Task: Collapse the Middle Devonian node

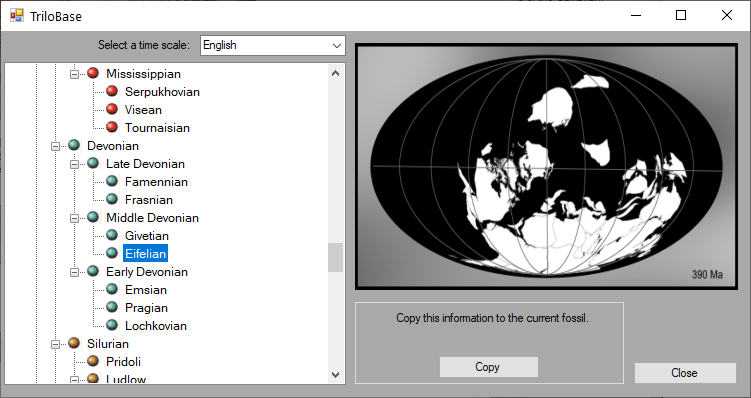Action: click(74, 218)
